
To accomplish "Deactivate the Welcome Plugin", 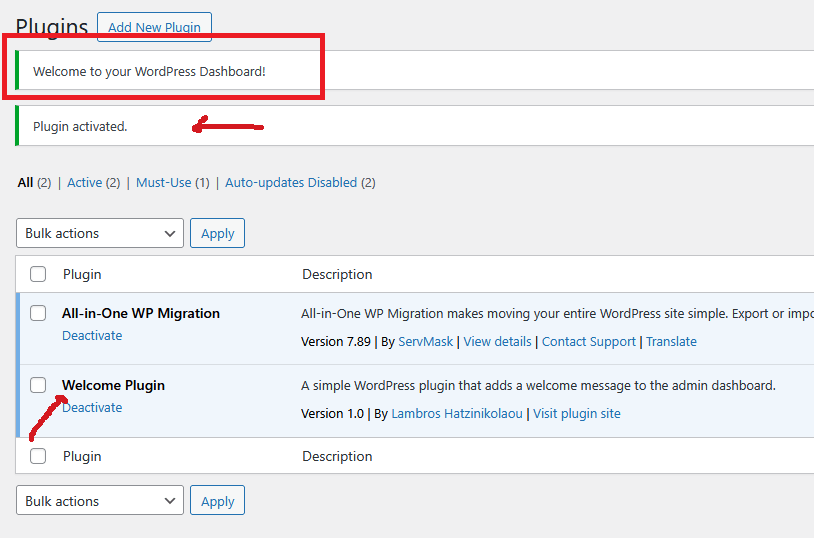I will click(x=92, y=408).
